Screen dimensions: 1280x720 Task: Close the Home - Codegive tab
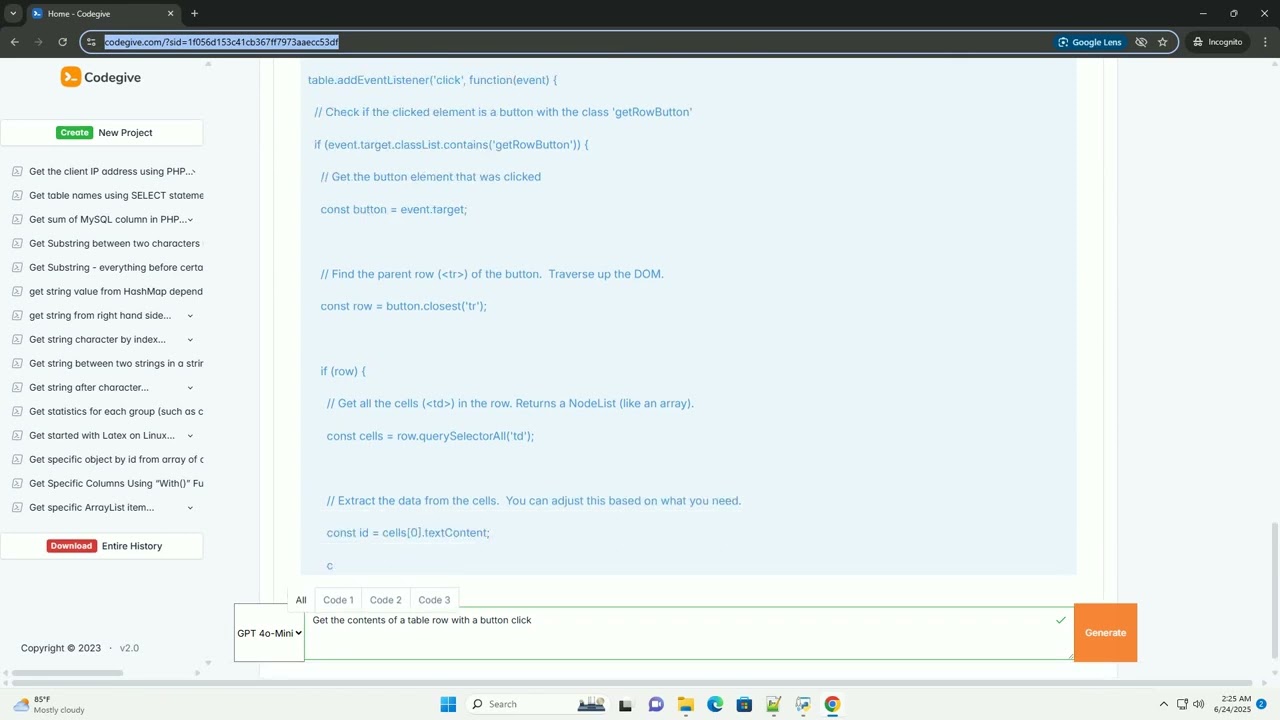click(x=170, y=14)
